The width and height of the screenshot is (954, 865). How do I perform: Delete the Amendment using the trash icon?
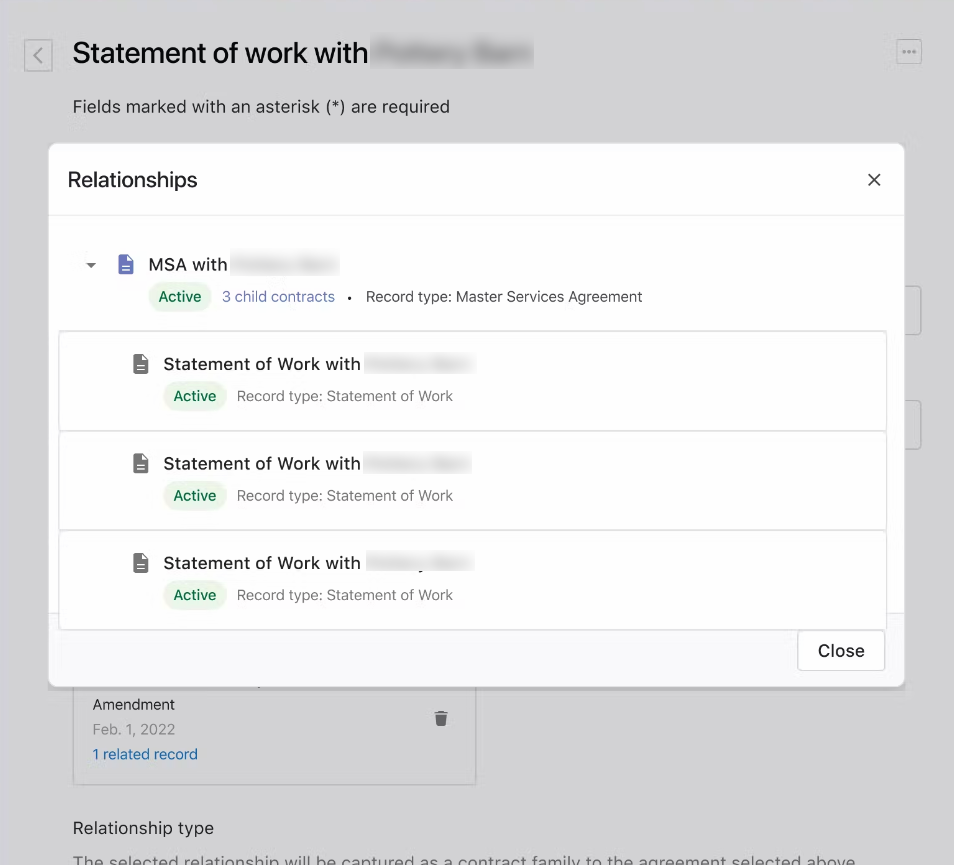[x=441, y=718]
